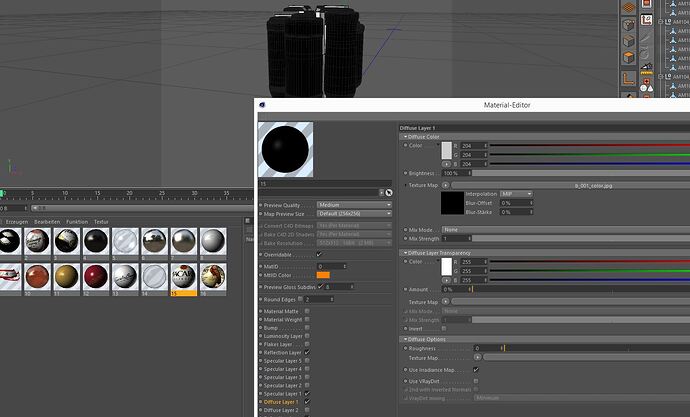The image size is (690, 417).
Task: Open the Mix Mode dropdown under Diffuse Color
Action: 566,230
